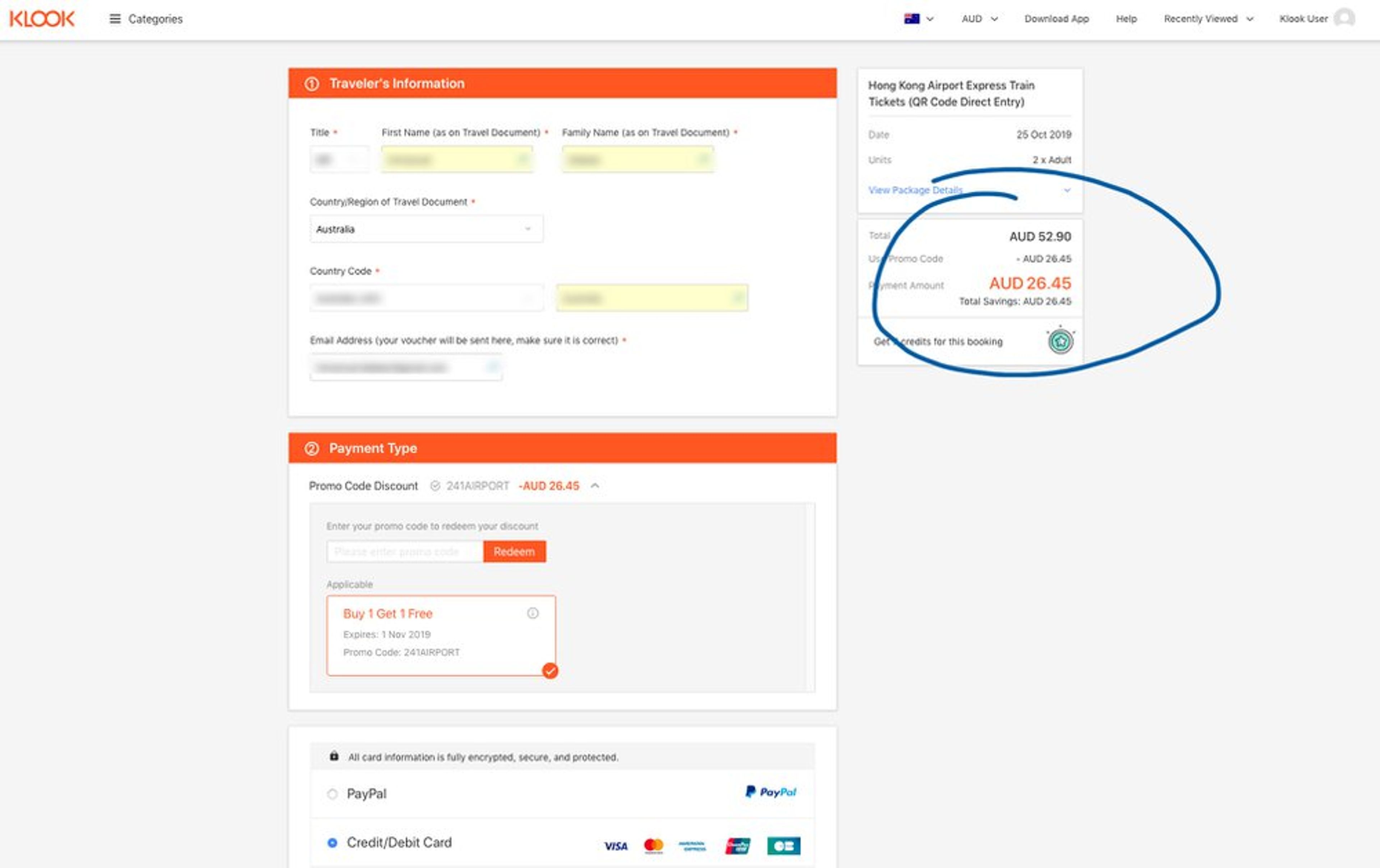The width and height of the screenshot is (1380, 868).
Task: Open the Categories hamburger menu
Action: (115, 19)
